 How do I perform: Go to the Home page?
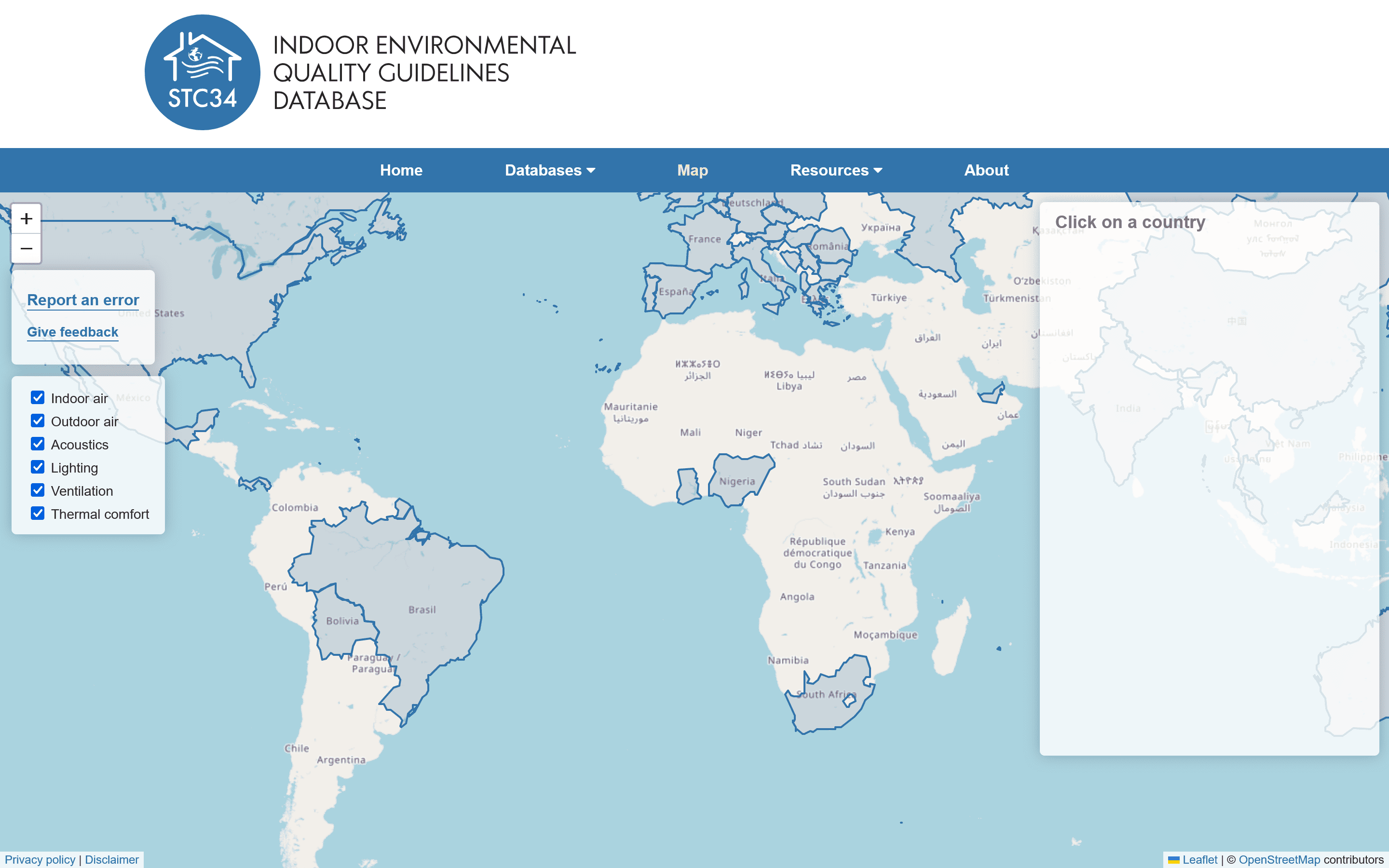(401, 171)
